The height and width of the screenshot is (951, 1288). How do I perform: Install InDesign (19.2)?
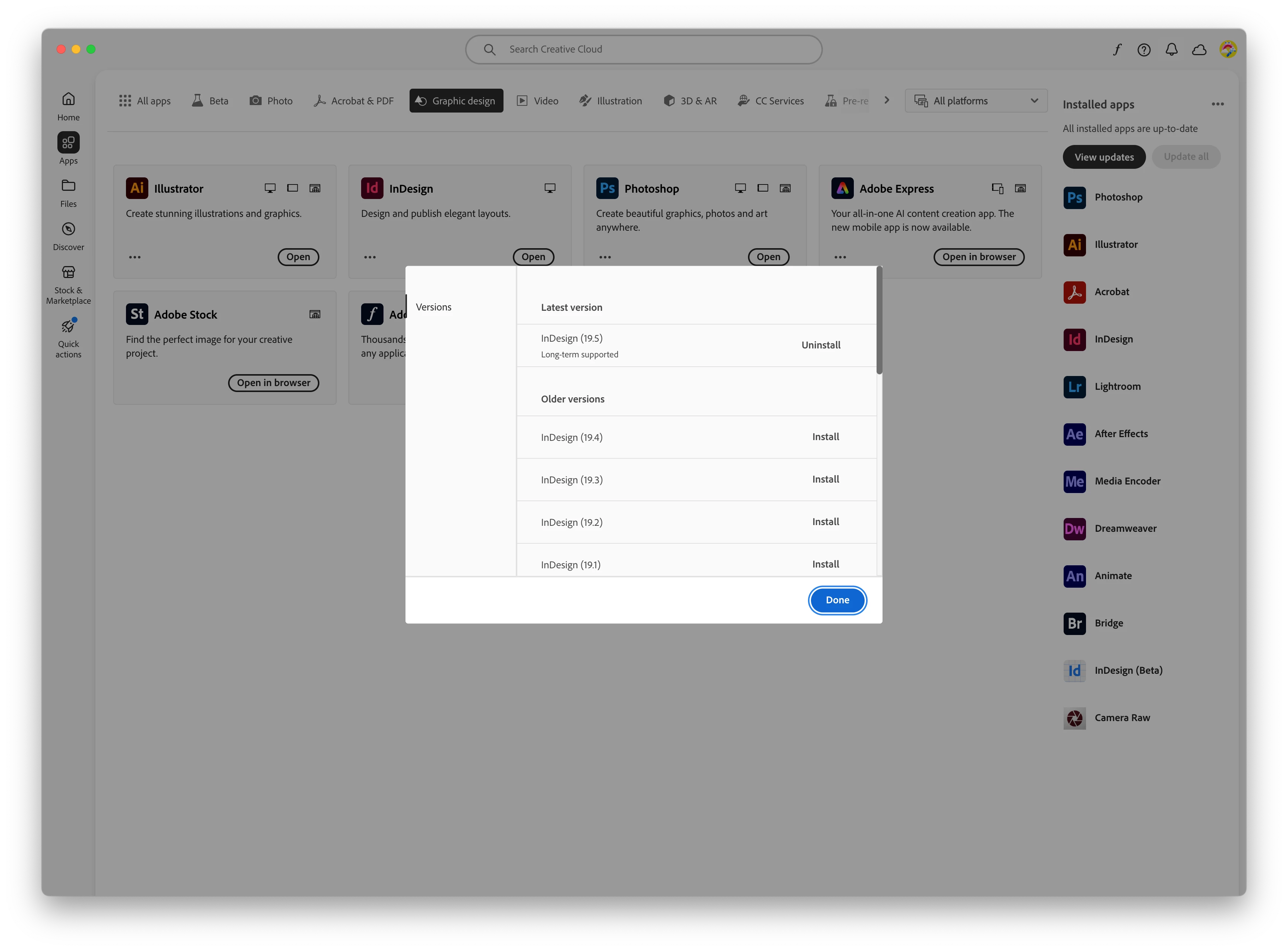(825, 522)
